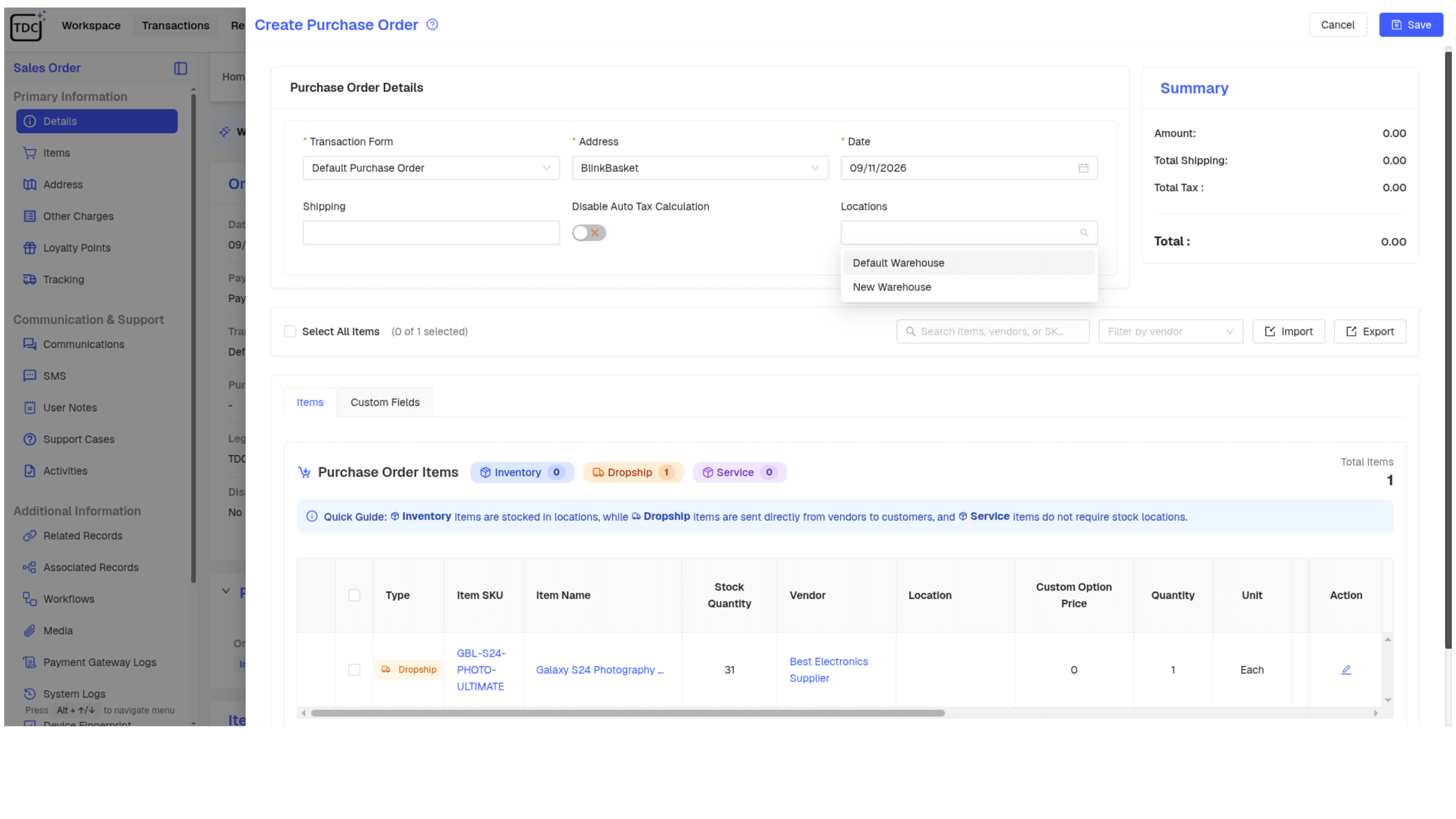Check the Select All Items checkbox
The height and width of the screenshot is (819, 1456).
point(290,332)
